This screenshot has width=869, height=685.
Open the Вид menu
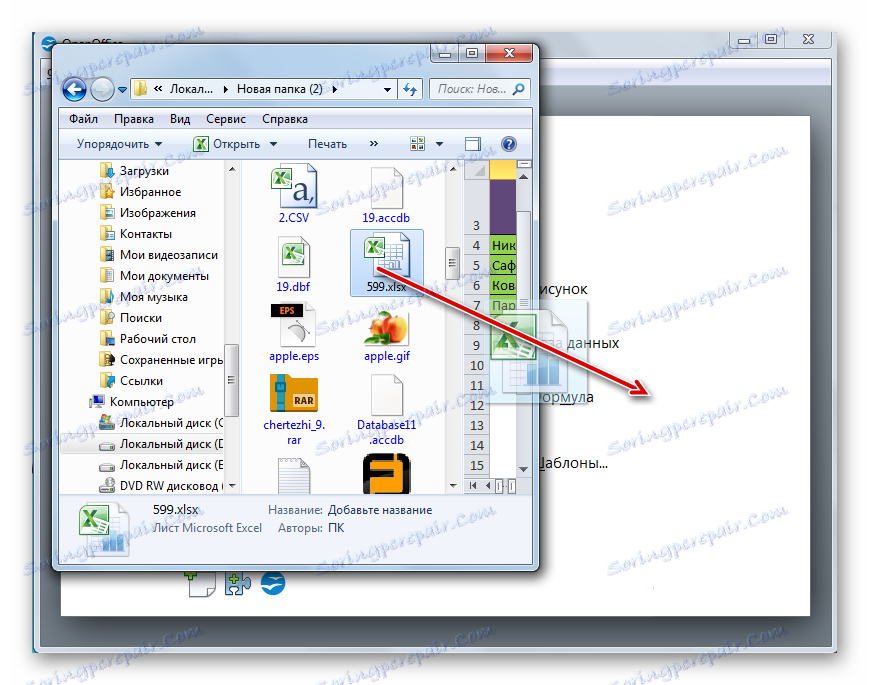(180, 119)
